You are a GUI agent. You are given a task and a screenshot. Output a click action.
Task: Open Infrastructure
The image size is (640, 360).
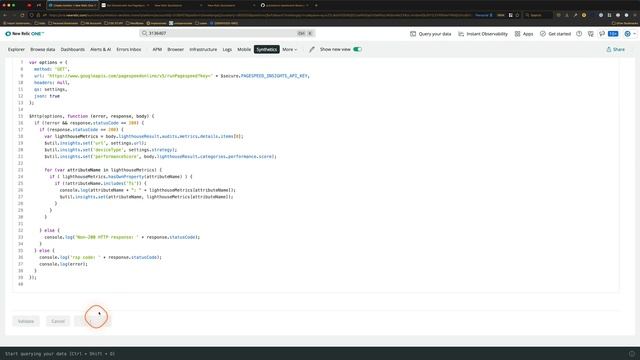[203, 49]
